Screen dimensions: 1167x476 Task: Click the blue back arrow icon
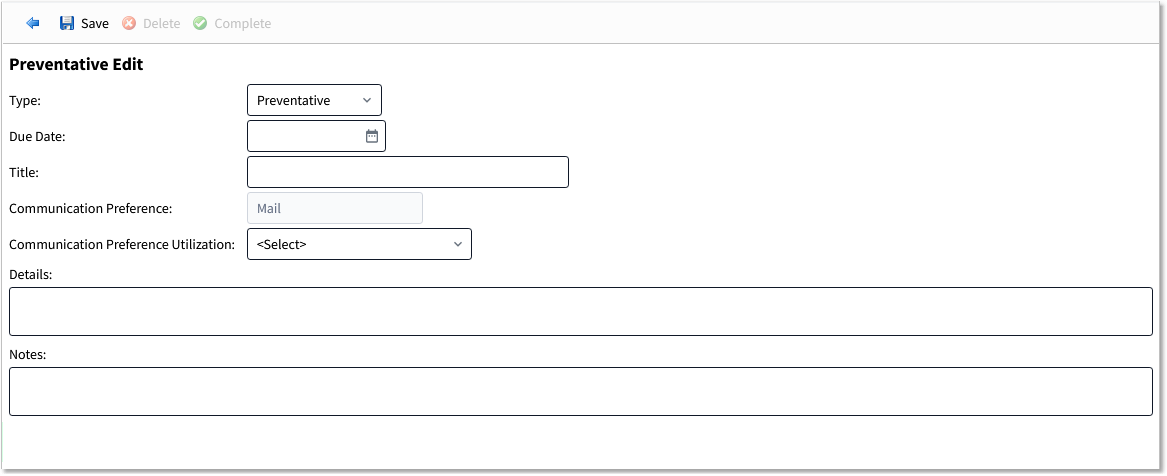pos(33,23)
